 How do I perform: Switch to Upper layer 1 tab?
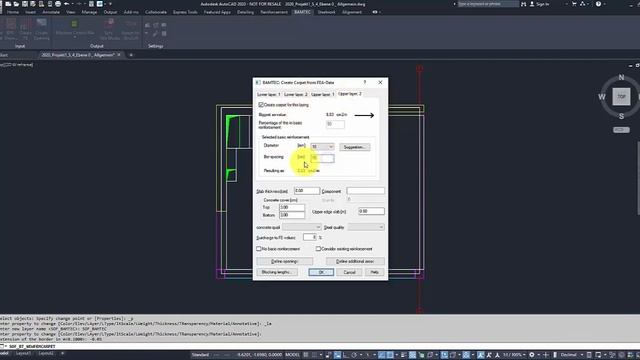[x=322, y=94]
